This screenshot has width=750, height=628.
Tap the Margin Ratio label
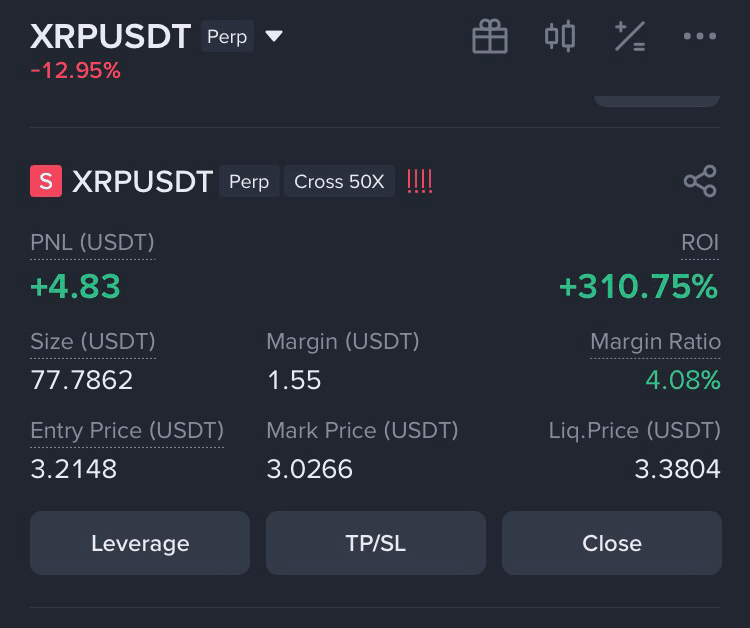point(655,341)
